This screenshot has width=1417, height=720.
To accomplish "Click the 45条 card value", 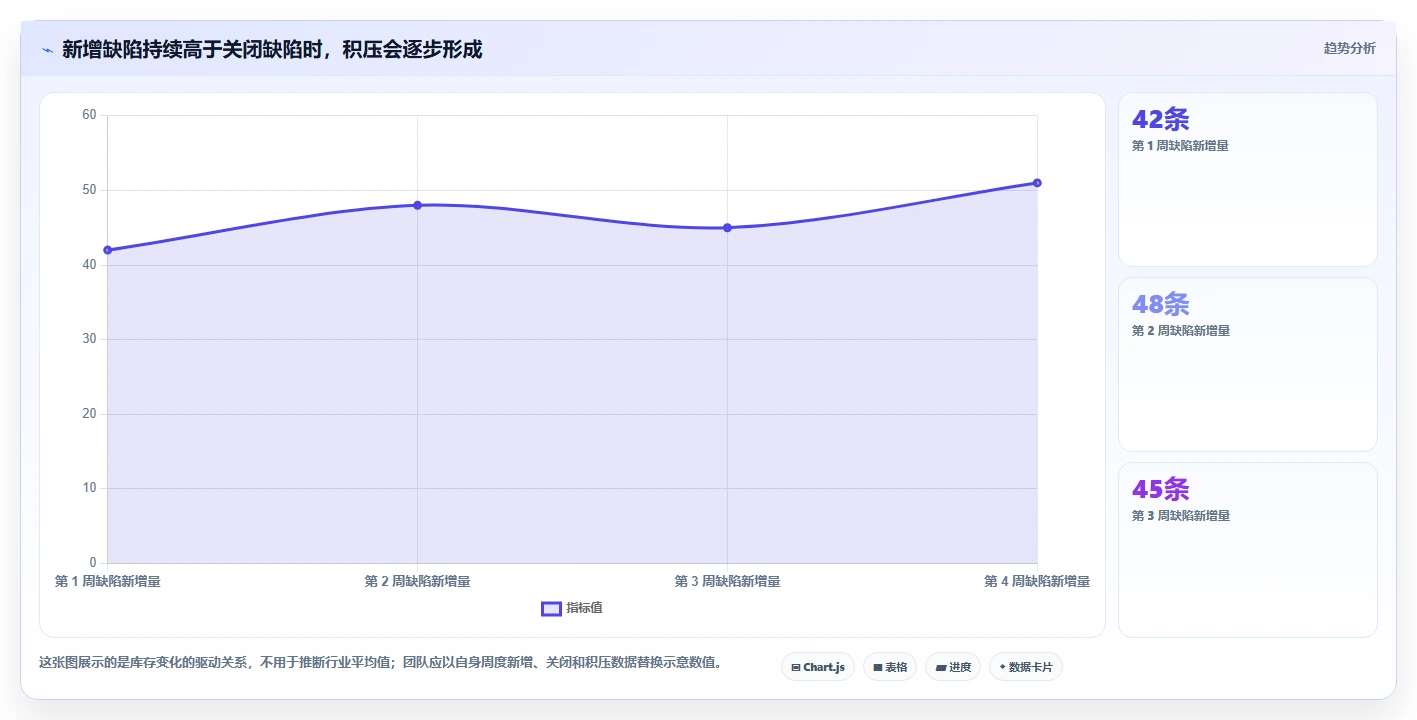I will coord(1160,489).
